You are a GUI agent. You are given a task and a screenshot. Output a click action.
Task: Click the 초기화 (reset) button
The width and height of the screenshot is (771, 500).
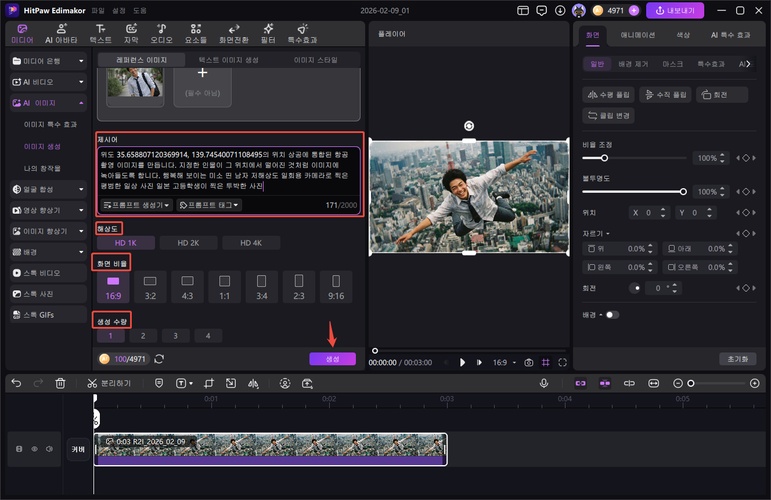[x=738, y=359]
